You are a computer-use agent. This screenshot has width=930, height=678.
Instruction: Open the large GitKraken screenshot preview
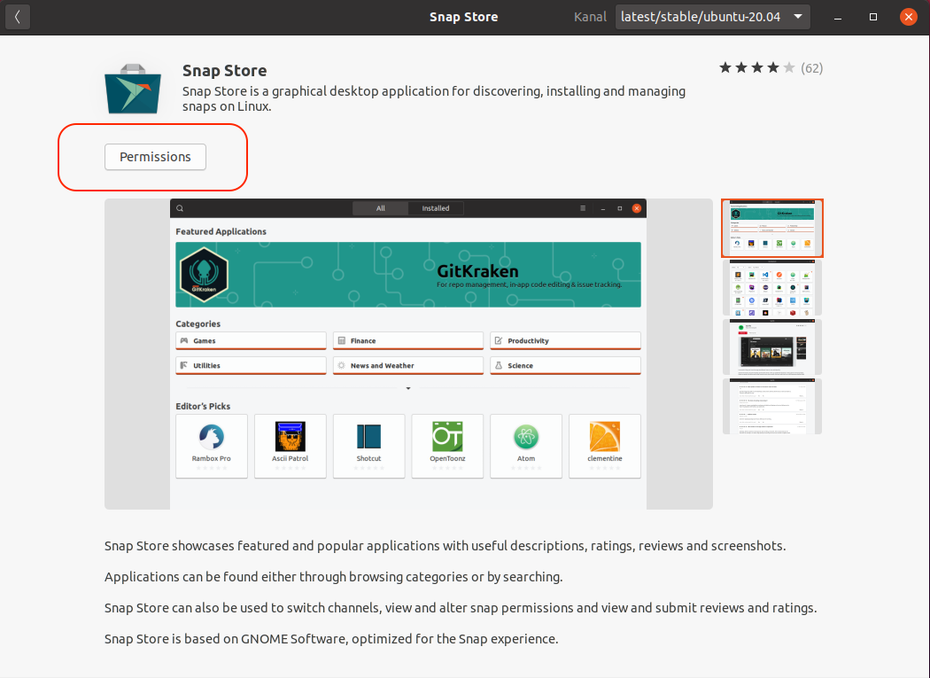pyautogui.click(x=409, y=354)
